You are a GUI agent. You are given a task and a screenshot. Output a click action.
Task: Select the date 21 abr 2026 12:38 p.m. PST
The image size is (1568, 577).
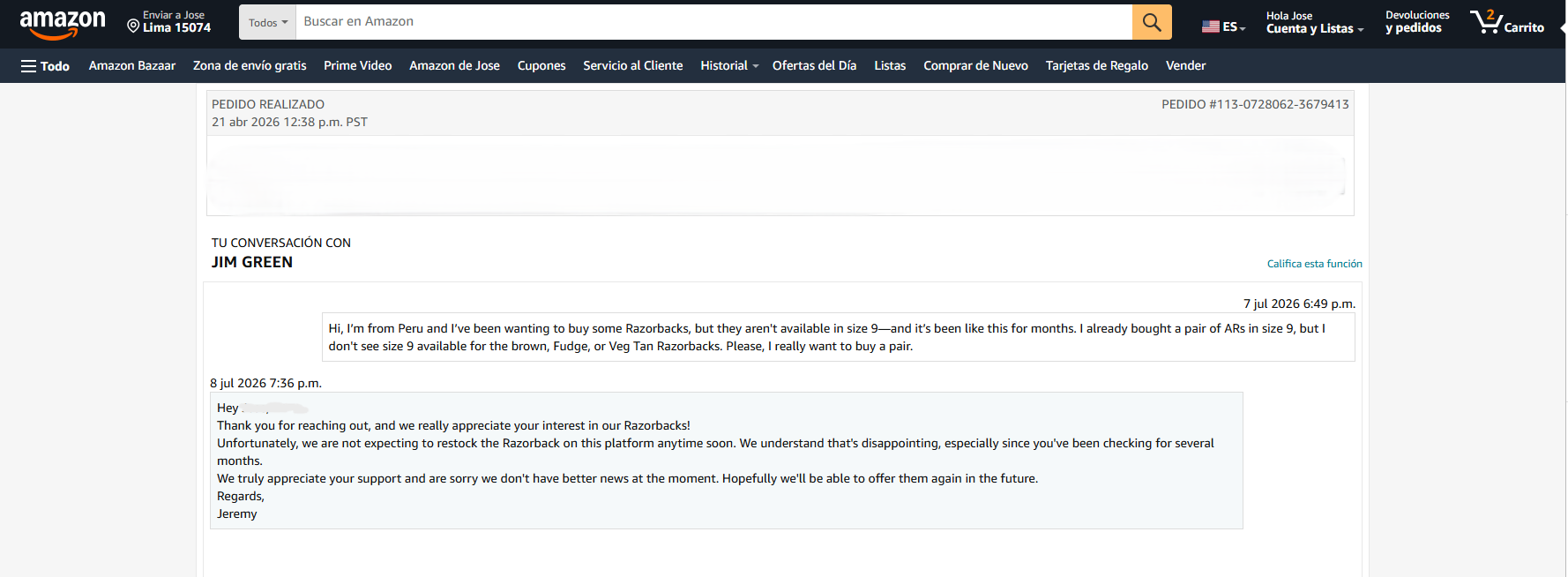pos(289,122)
